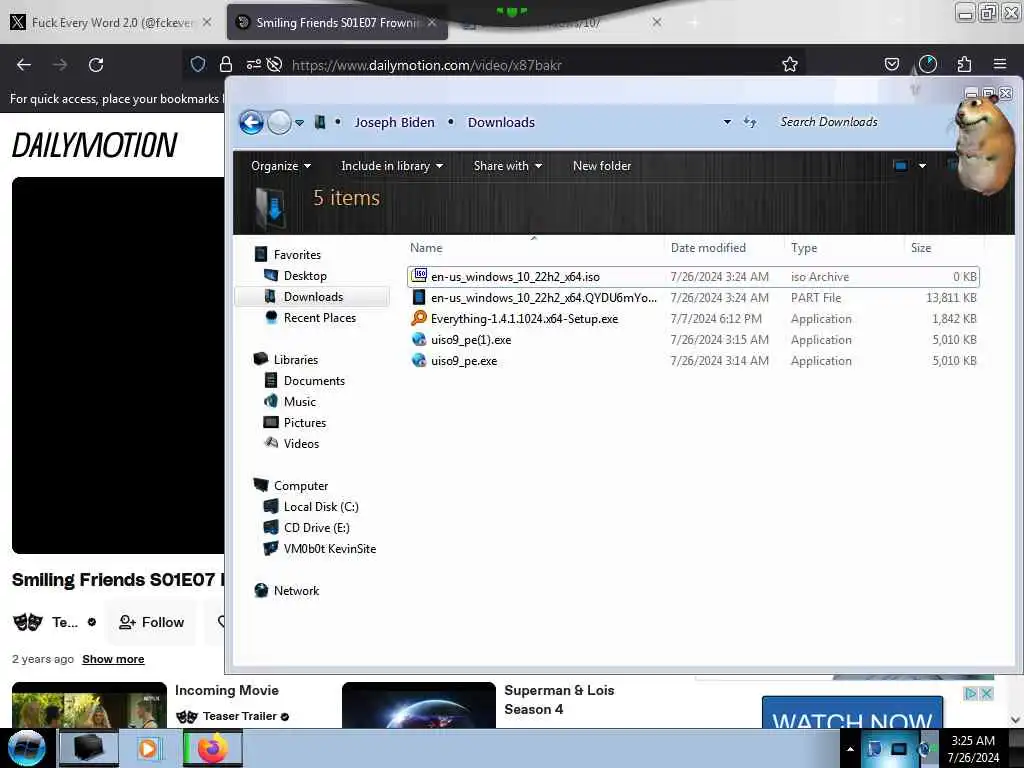Viewport: 1024px width, 768px height.
Task: Click the site padlock icon in Firefox
Action: (x=226, y=64)
